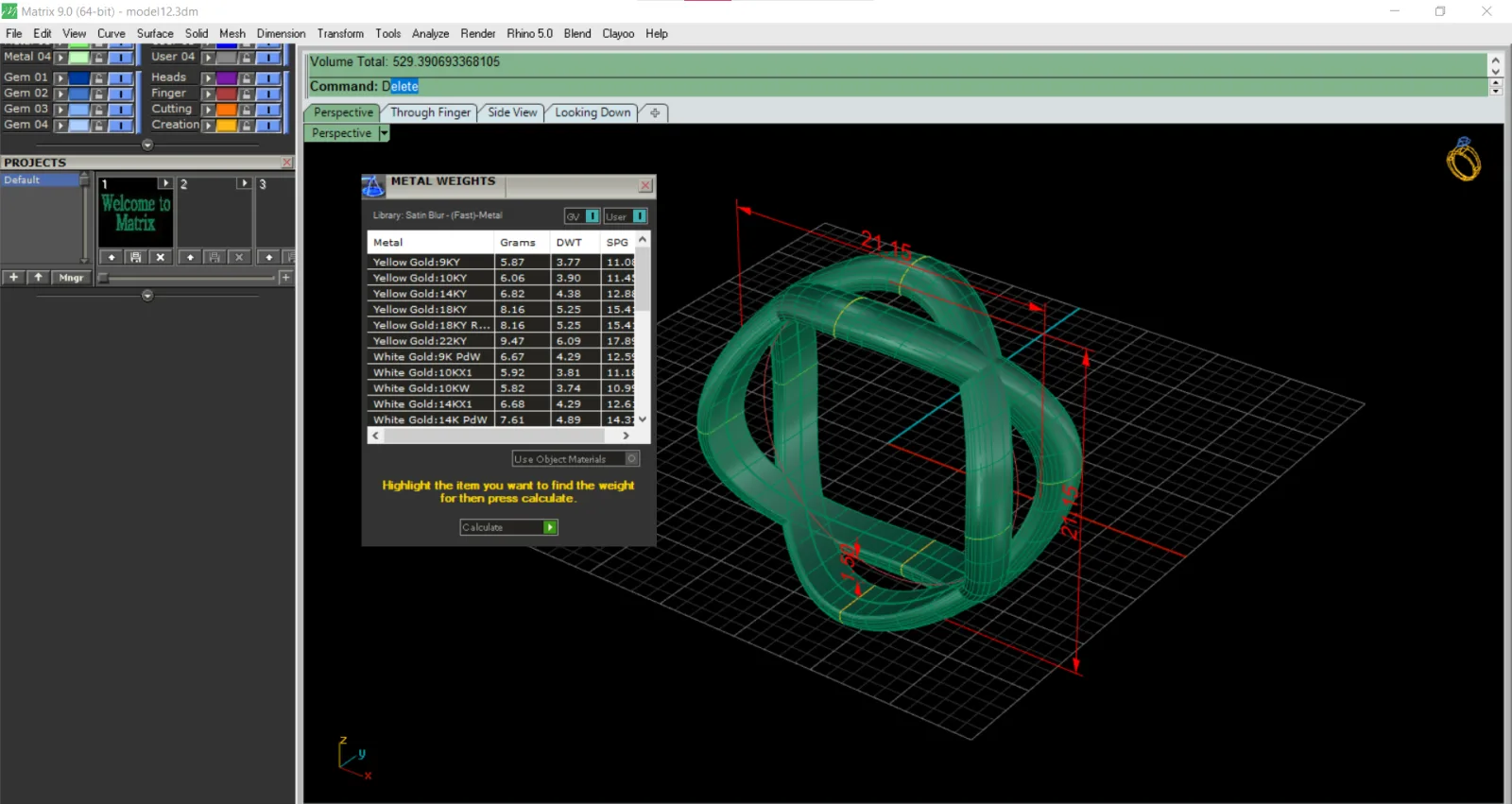
Task: Click Welcome to Matrix project thumbnail
Action: 136,214
